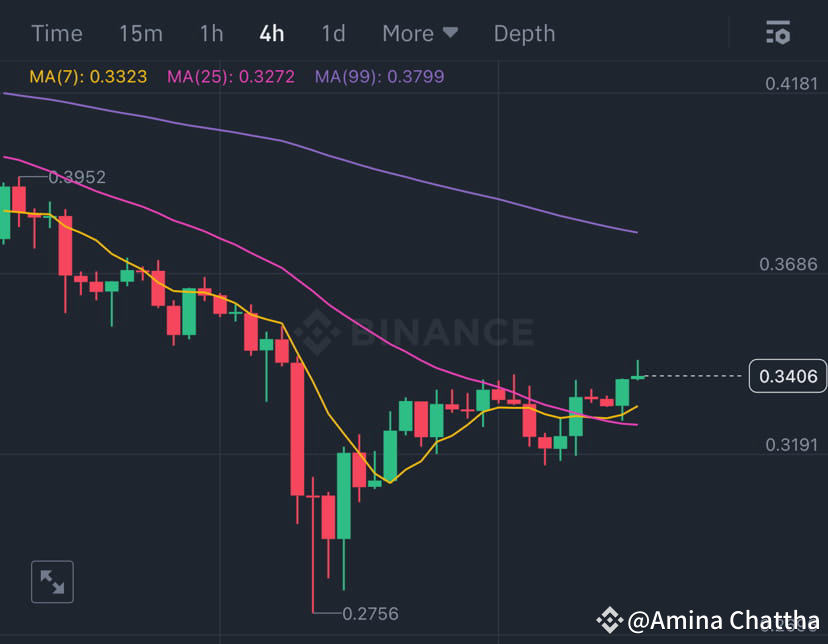The height and width of the screenshot is (644, 828).
Task: Click the 0.3952 price annotation
Action: (79, 177)
